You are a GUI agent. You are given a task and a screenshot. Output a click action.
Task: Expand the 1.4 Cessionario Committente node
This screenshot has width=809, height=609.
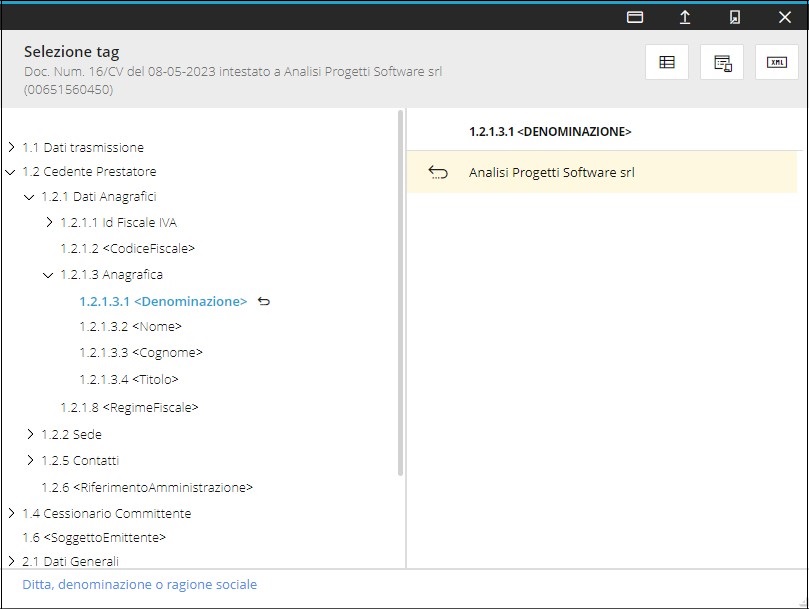click(11, 513)
